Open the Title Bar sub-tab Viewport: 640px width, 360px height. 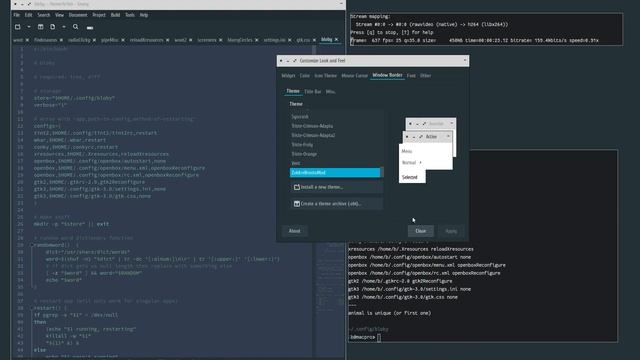coord(313,92)
